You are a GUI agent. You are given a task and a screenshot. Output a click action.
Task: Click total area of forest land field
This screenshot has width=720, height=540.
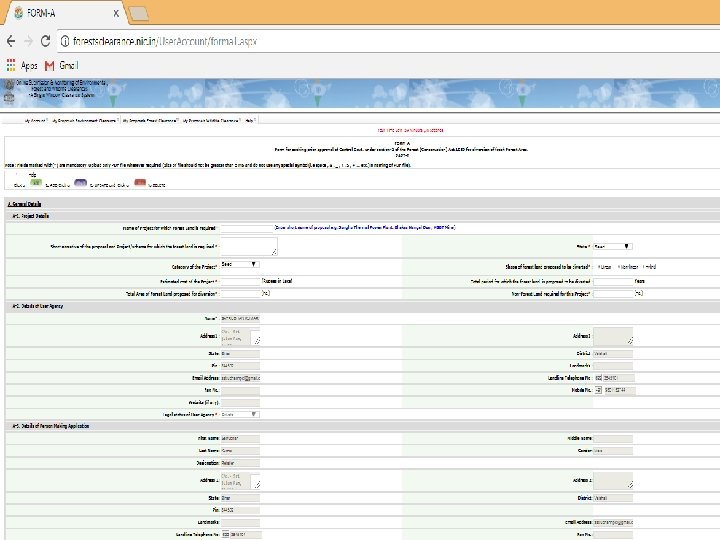241,293
